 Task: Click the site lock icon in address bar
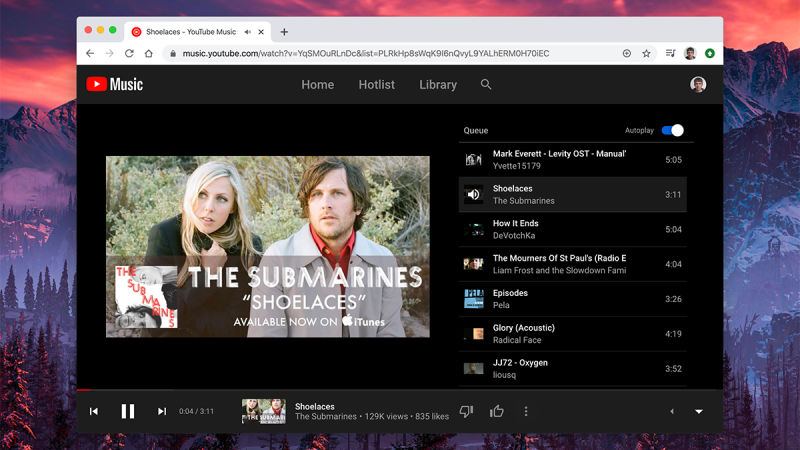(173, 53)
